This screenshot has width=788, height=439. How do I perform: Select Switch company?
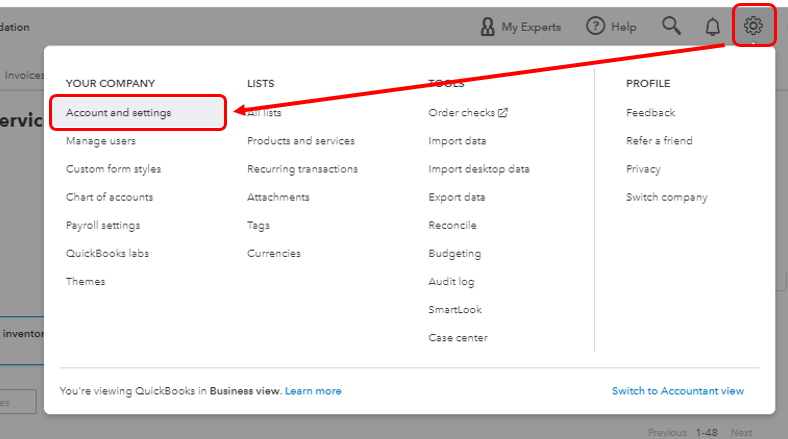(x=666, y=197)
